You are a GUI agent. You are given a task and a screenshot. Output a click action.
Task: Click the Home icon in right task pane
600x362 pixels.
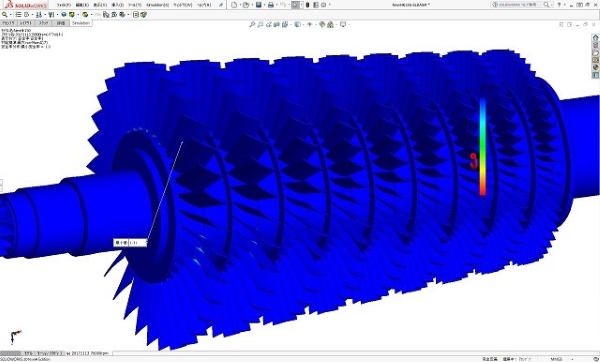tap(595, 38)
